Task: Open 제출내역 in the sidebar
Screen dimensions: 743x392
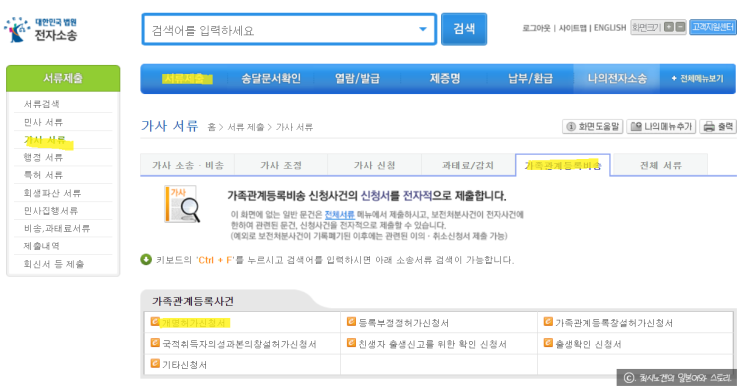Action: point(42,246)
